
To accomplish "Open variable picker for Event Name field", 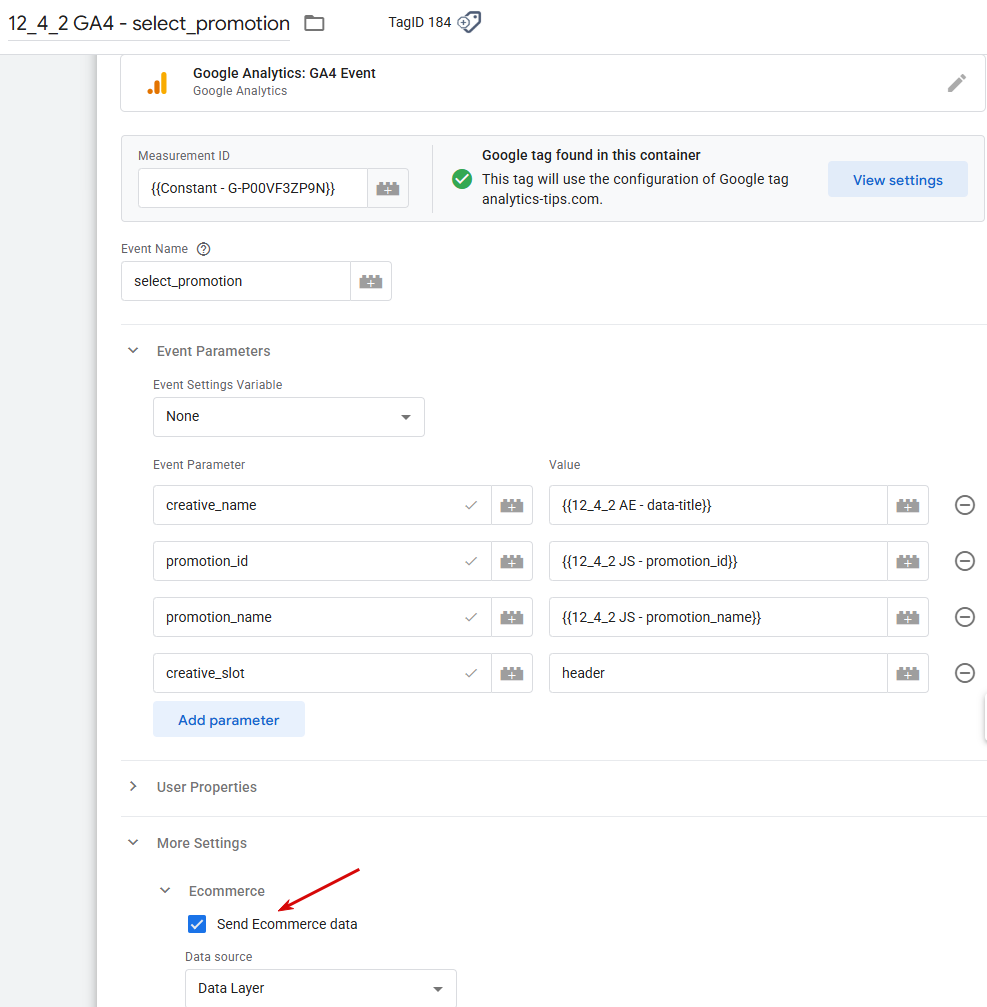I will pos(371,281).
